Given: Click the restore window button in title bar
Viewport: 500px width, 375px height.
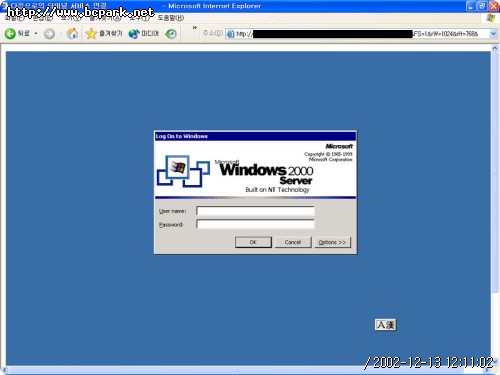Looking at the screenshot, I should 482,6.
